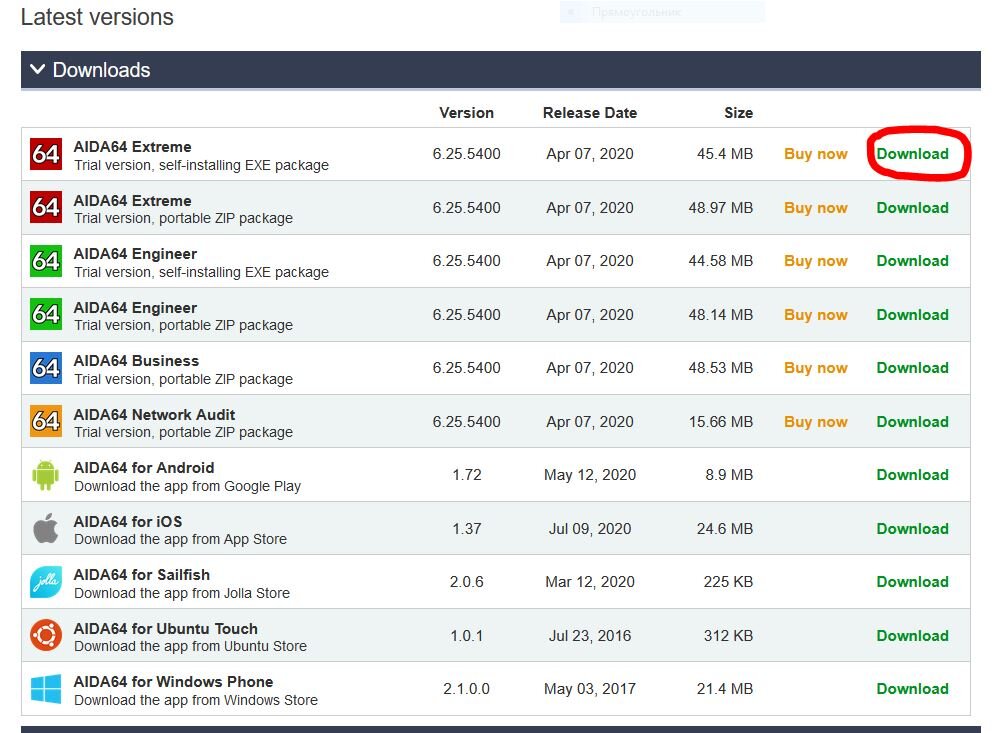Click the 225 KB size value
The width and height of the screenshot is (1001, 733).
pyautogui.click(x=728, y=582)
